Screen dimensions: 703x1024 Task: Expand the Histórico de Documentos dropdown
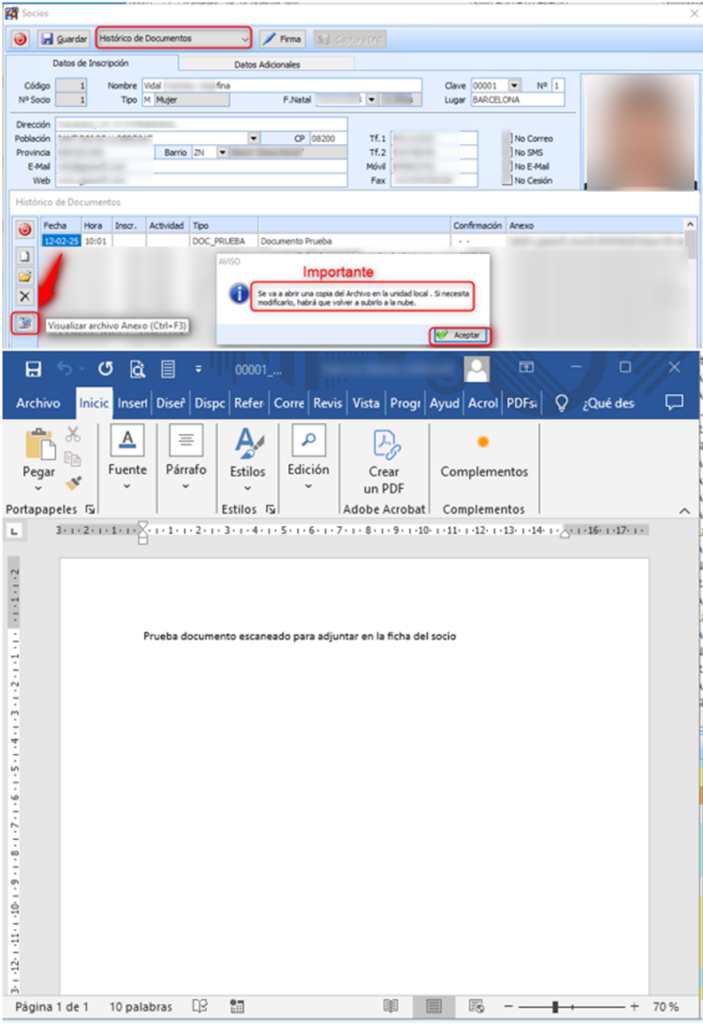pyautogui.click(x=245, y=39)
